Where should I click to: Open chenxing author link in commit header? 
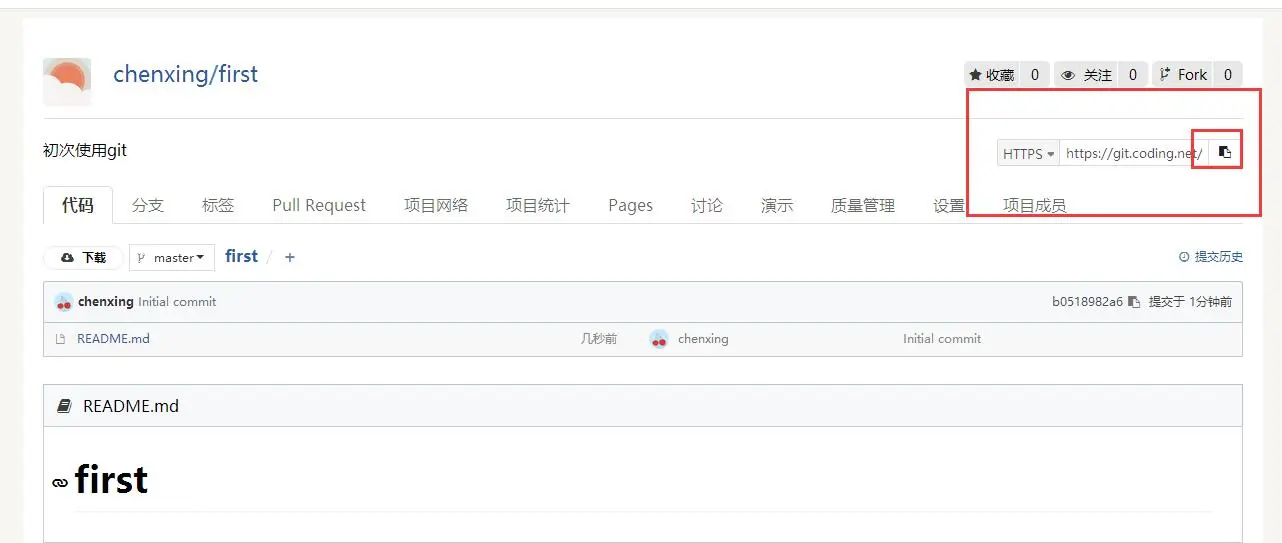(106, 302)
